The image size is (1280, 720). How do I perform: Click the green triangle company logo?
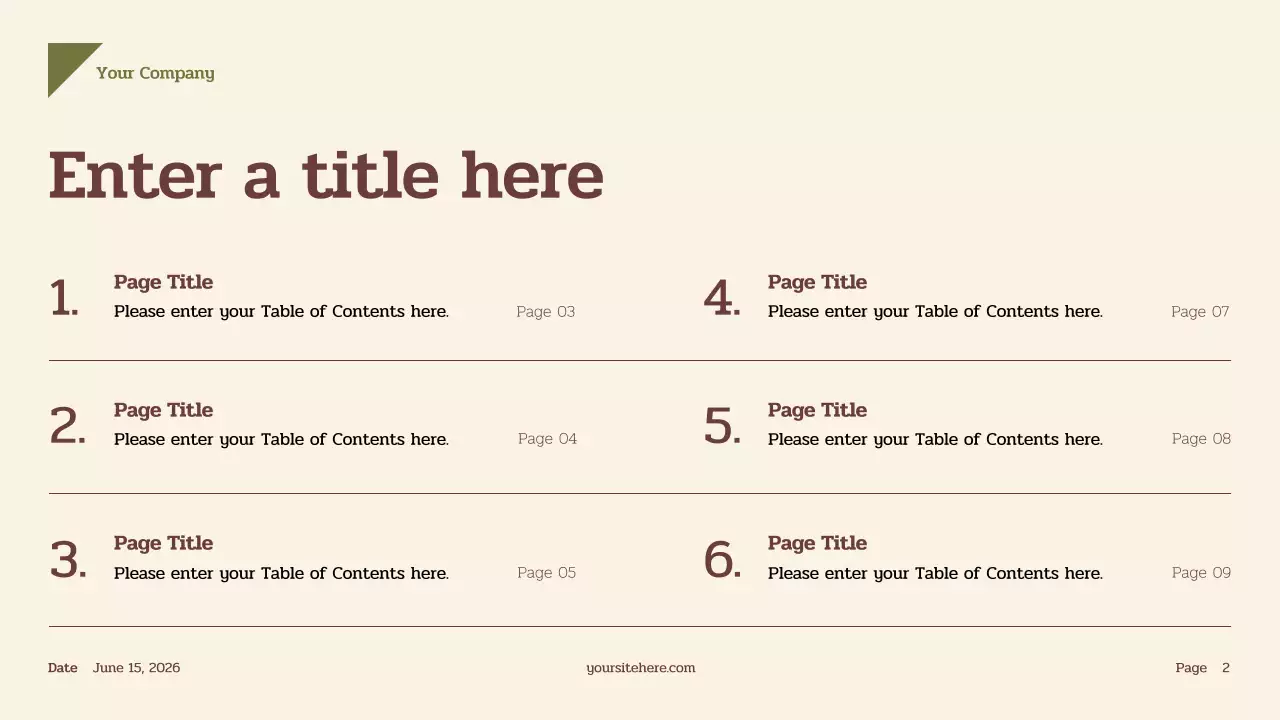coord(66,62)
